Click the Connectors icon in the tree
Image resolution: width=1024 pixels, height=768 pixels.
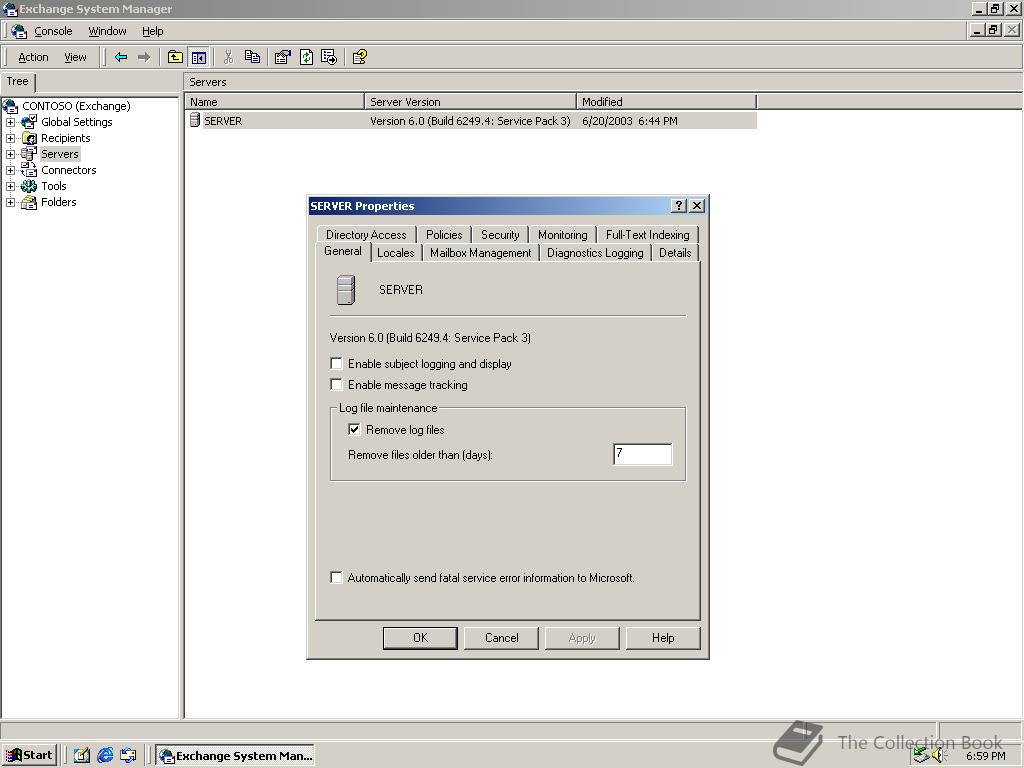click(x=29, y=170)
